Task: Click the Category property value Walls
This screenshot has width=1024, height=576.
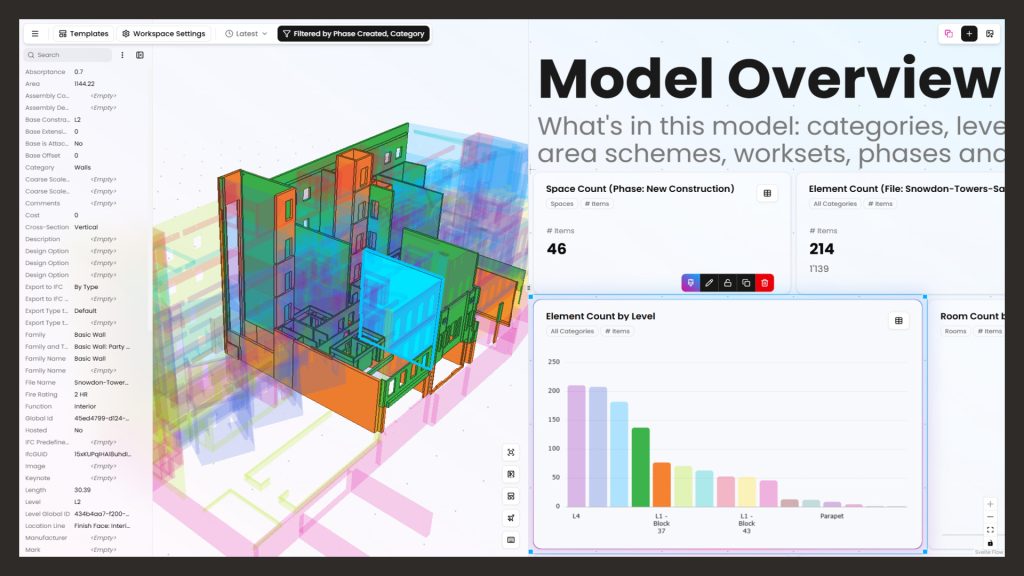Action: click(x=82, y=167)
